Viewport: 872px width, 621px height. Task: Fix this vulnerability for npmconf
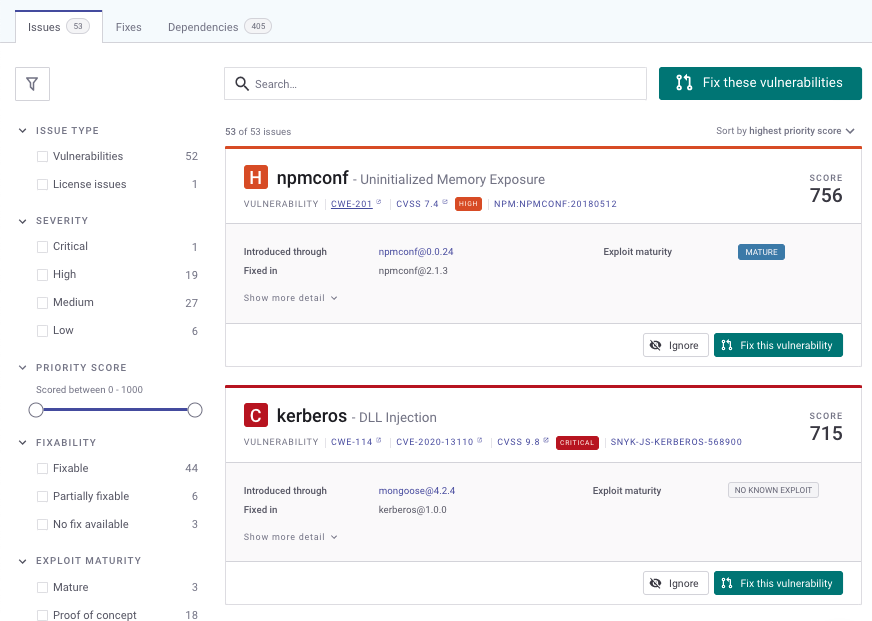coord(779,345)
